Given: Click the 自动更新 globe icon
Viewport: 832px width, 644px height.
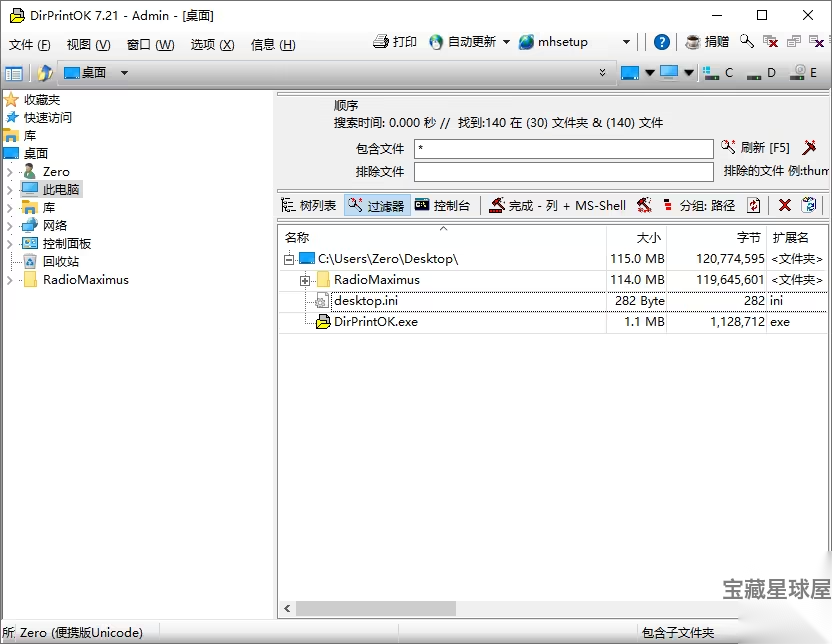Looking at the screenshot, I should point(436,41).
